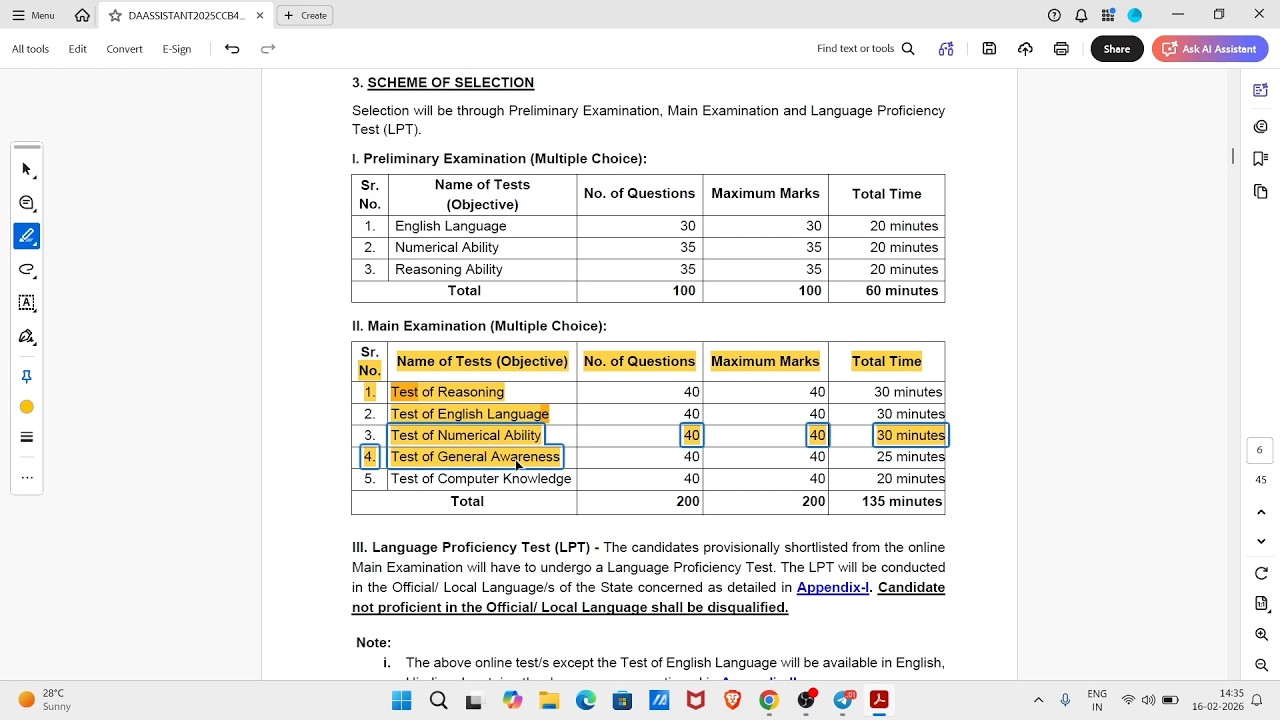Go to previous page arrow

click(x=1261, y=512)
